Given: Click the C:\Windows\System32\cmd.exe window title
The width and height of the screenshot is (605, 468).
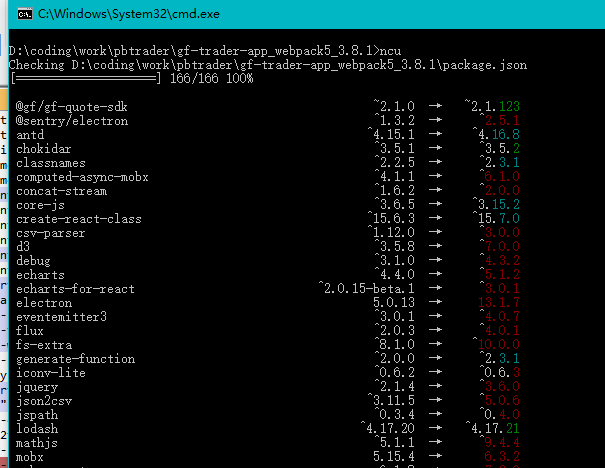Looking at the screenshot, I should 128,14.
